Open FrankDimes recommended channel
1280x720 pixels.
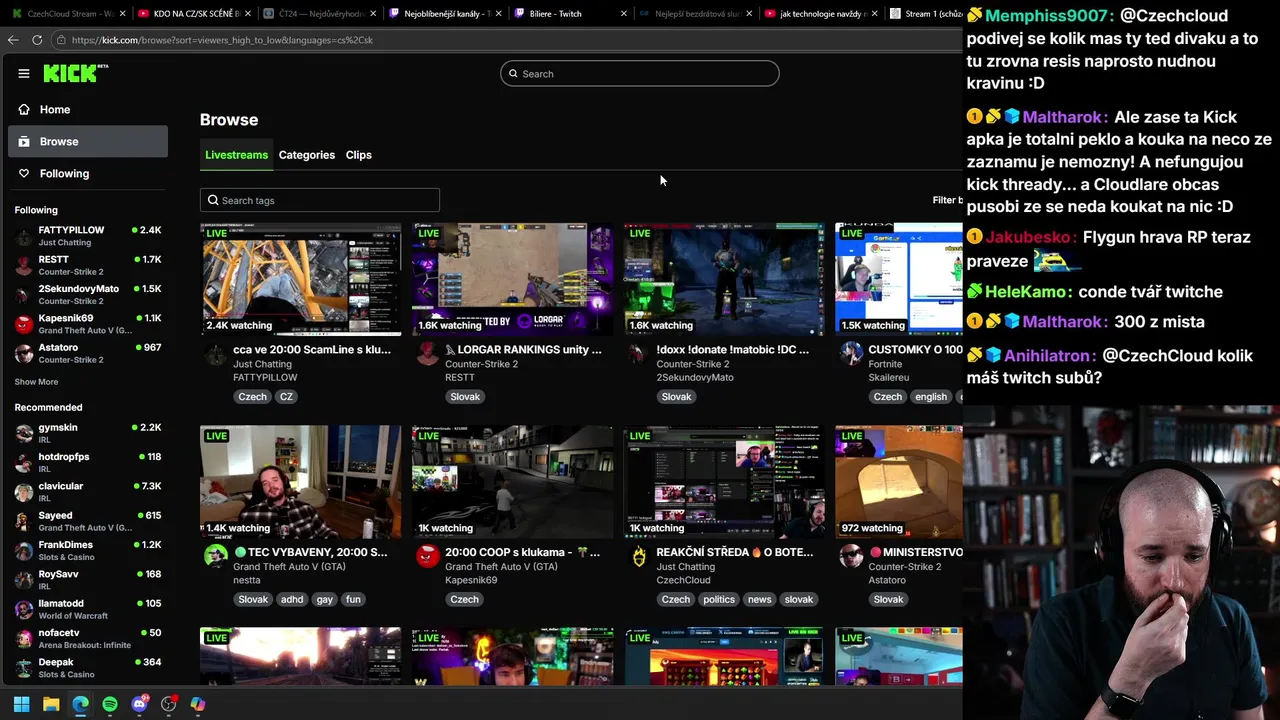tap(88, 551)
